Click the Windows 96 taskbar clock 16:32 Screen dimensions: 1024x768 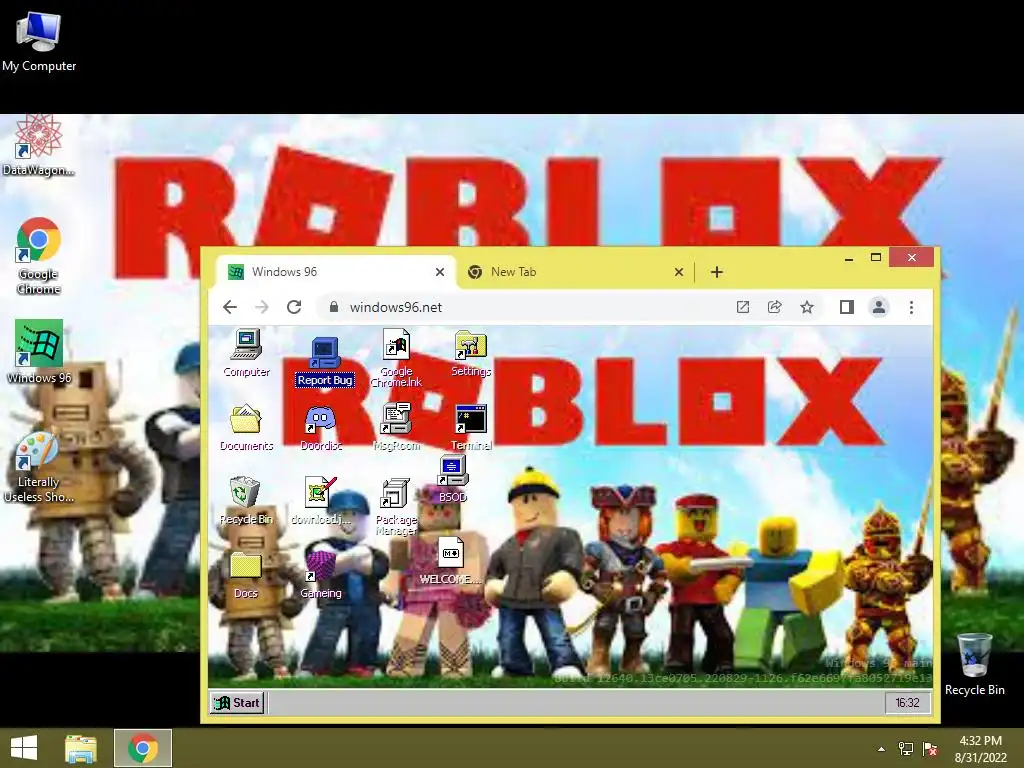(907, 703)
